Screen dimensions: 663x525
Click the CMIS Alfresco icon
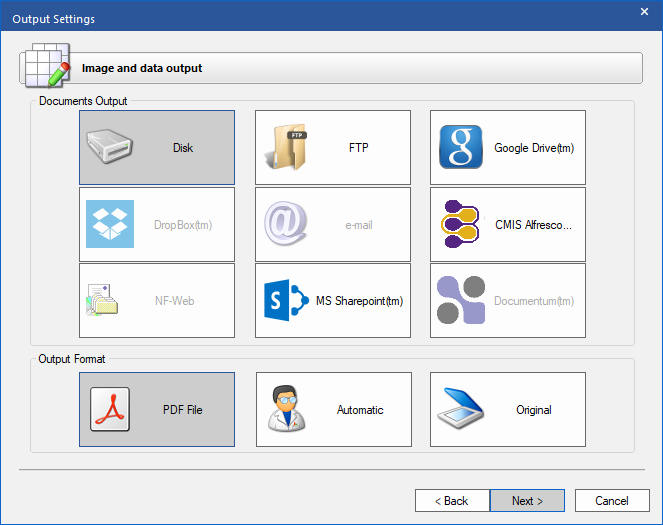click(461, 225)
